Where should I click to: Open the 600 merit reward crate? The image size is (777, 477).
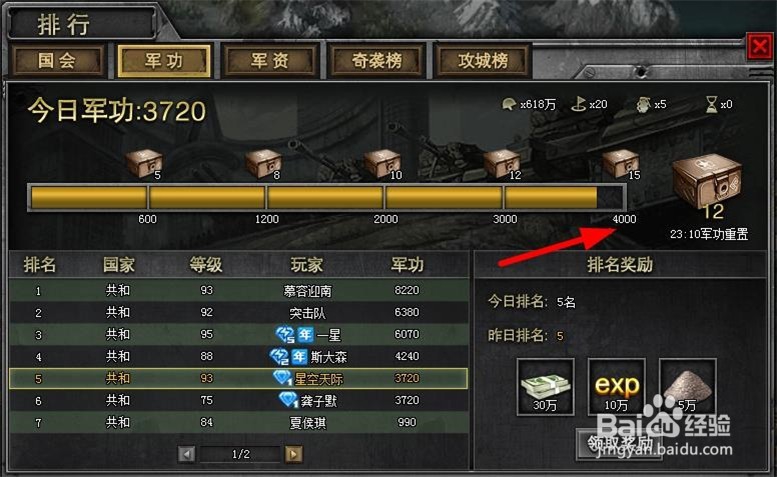(x=144, y=164)
